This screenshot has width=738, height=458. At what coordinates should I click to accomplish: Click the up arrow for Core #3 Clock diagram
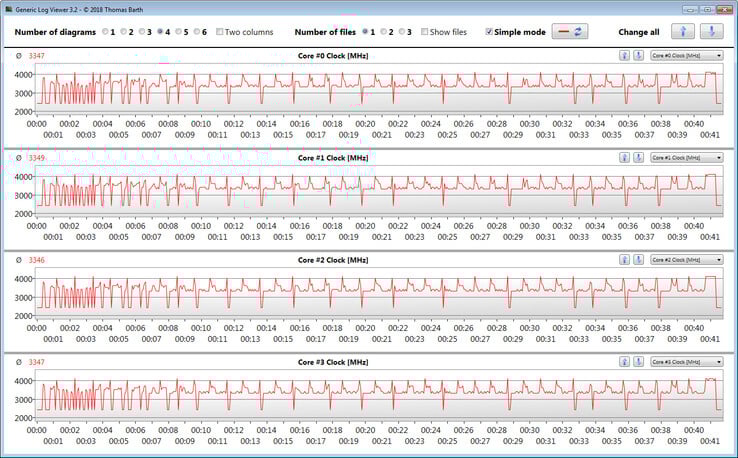[624, 362]
